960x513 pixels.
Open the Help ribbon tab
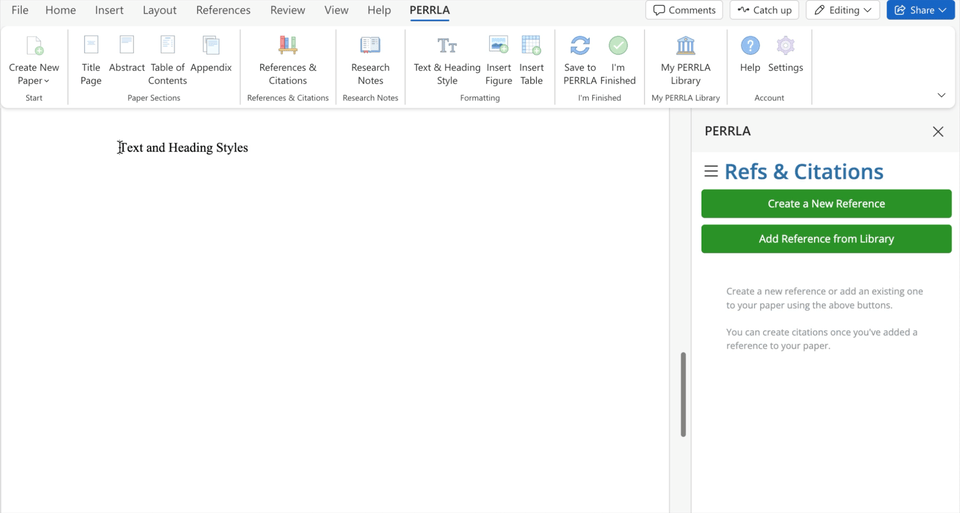pyautogui.click(x=379, y=10)
